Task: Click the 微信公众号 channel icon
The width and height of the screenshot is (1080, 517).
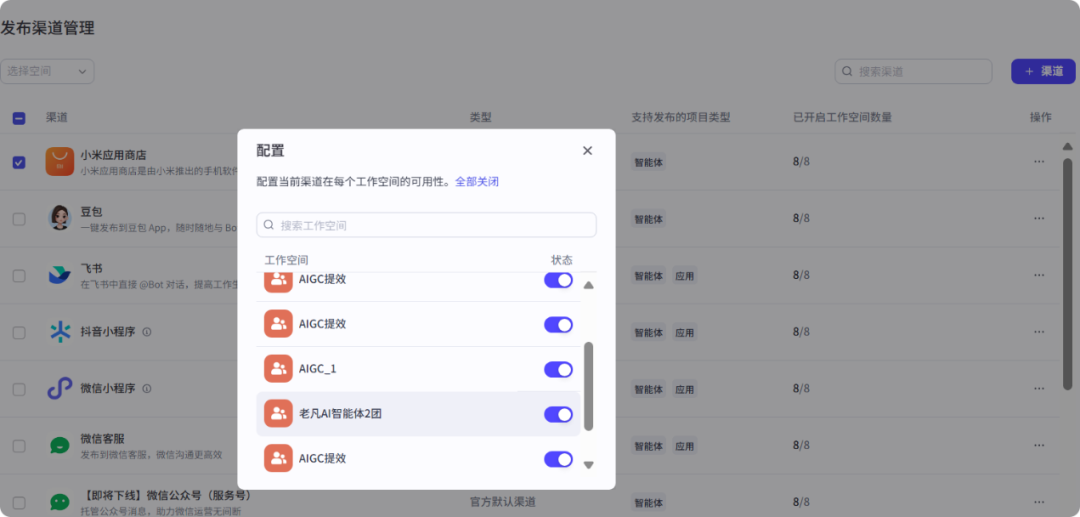Action: point(60,502)
